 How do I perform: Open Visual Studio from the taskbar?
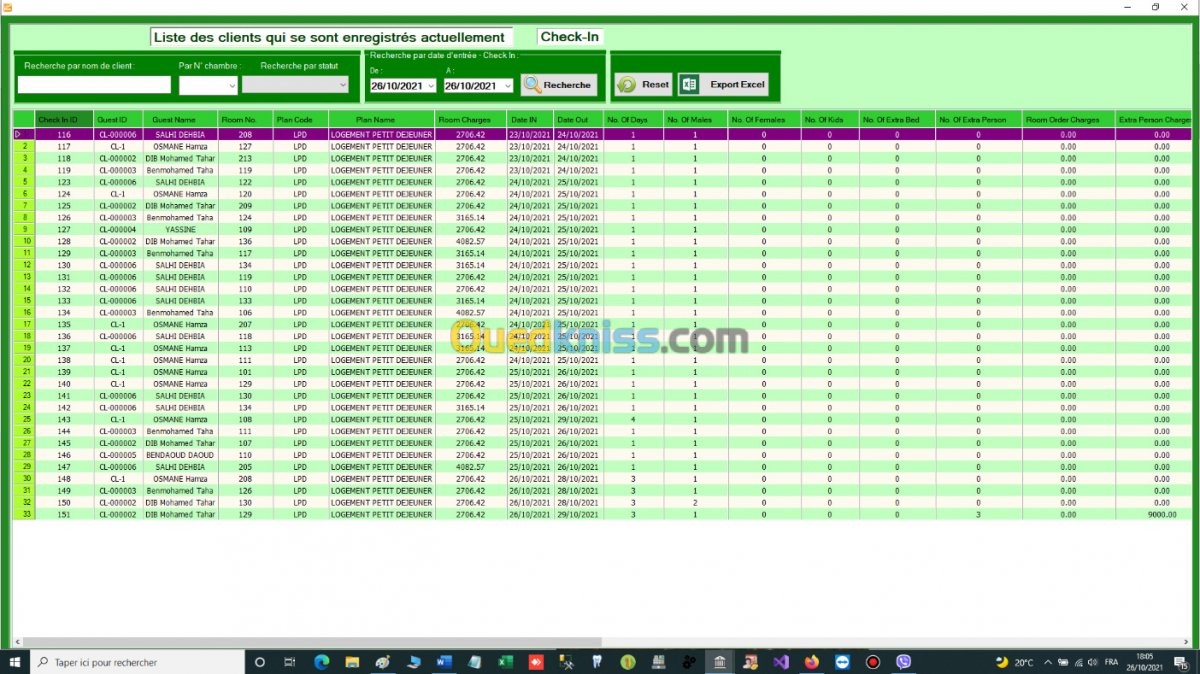[x=781, y=662]
